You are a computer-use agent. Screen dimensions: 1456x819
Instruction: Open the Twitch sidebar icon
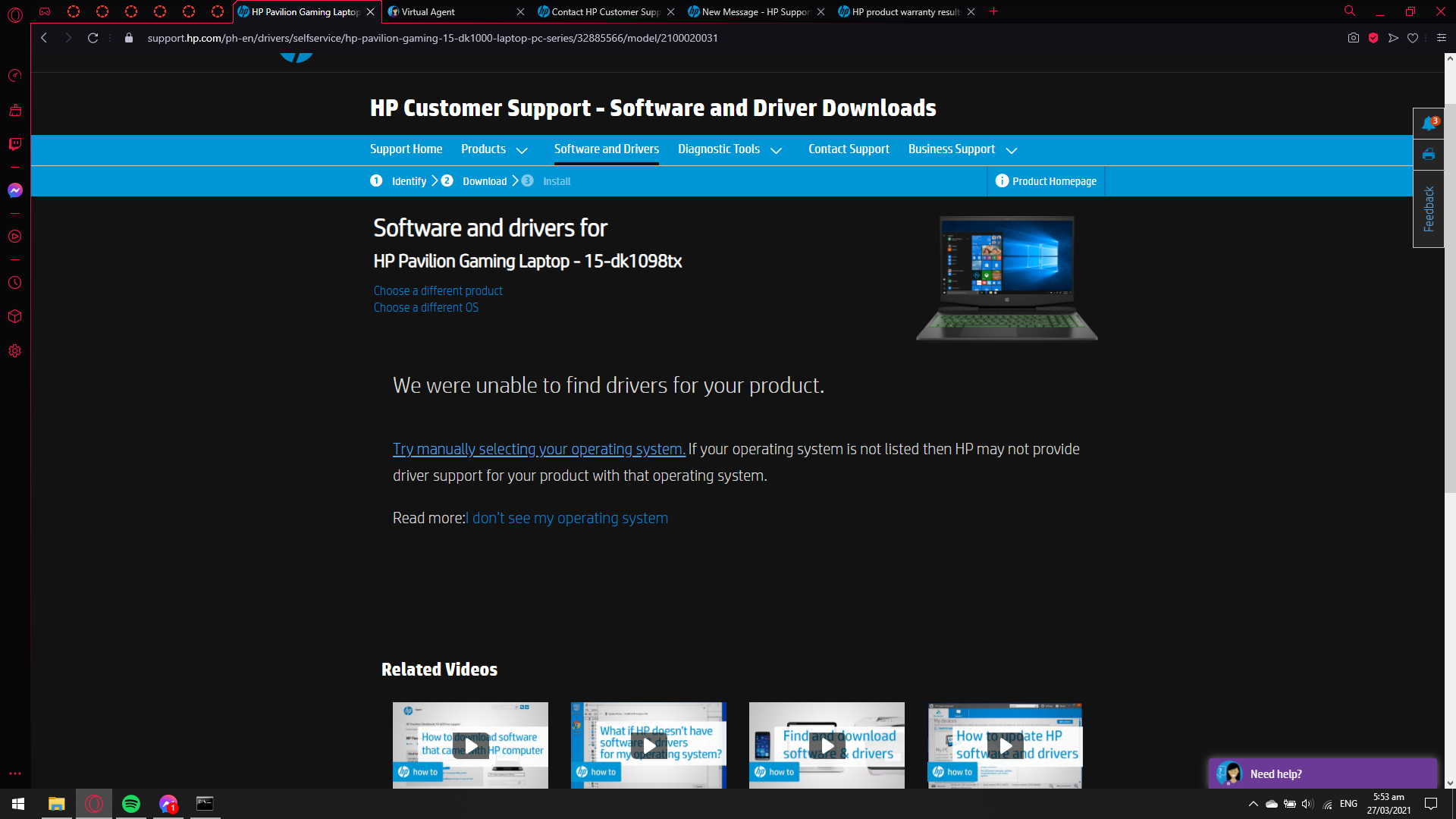[x=15, y=144]
